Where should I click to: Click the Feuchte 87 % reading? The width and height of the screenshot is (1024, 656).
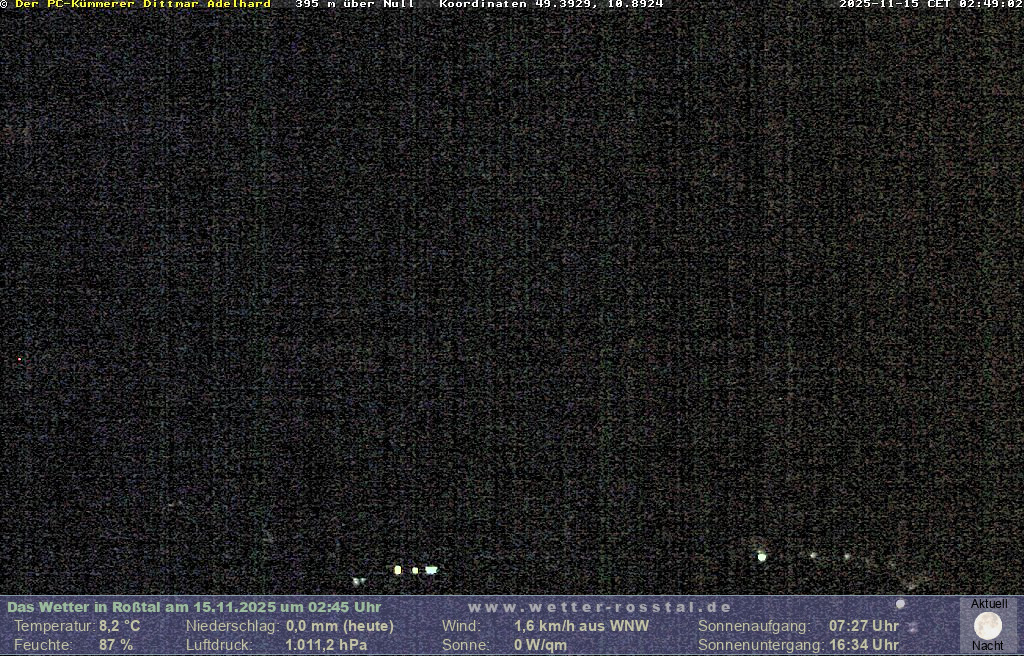[116, 645]
